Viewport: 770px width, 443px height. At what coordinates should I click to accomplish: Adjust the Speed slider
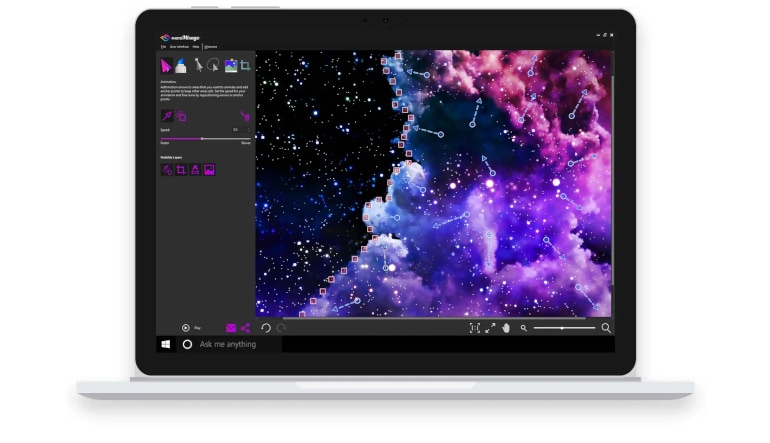[x=202, y=138]
